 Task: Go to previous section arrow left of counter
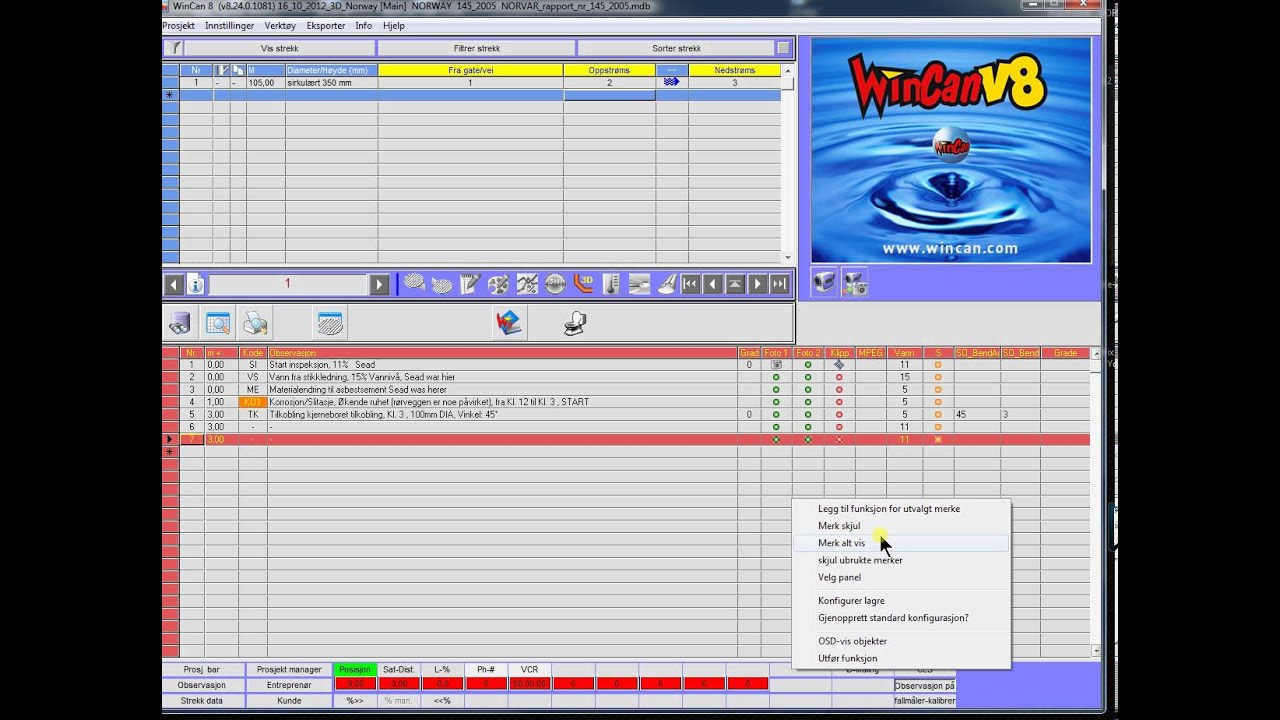(174, 285)
